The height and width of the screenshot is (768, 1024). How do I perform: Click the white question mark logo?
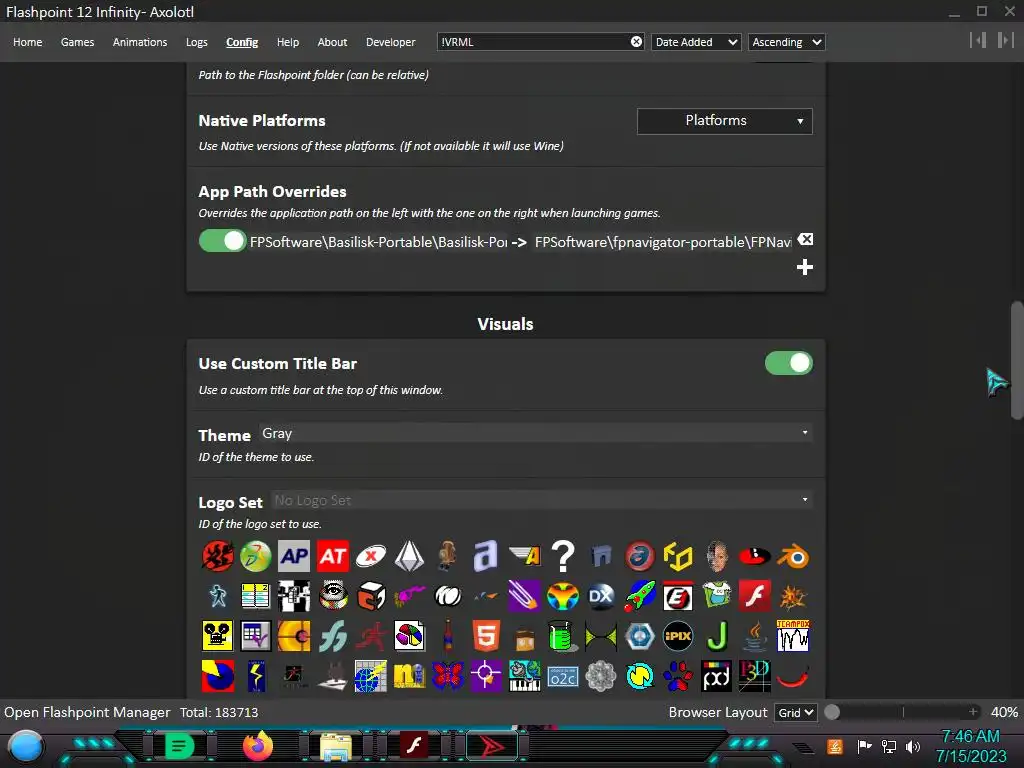563,556
